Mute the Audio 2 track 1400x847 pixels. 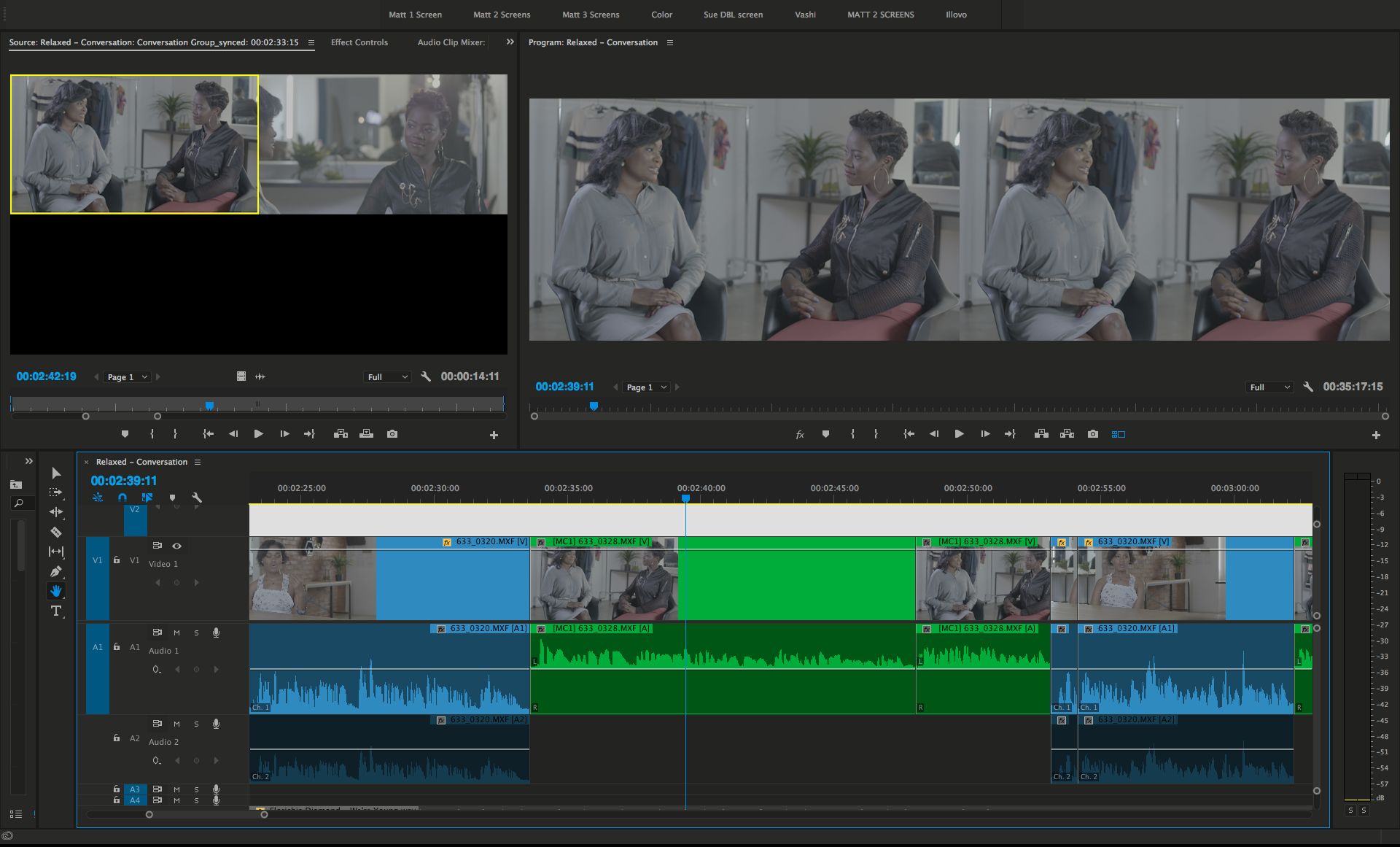tap(176, 724)
